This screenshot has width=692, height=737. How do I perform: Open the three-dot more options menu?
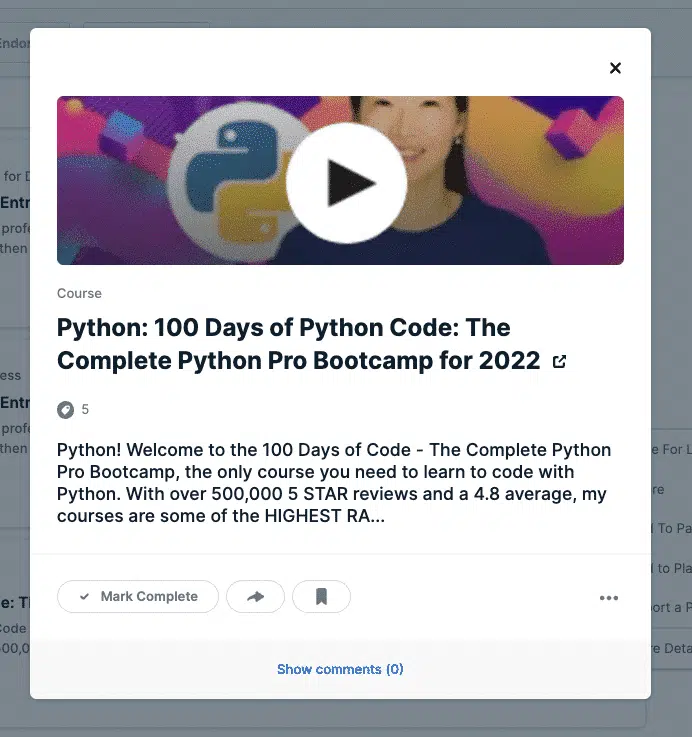609,598
